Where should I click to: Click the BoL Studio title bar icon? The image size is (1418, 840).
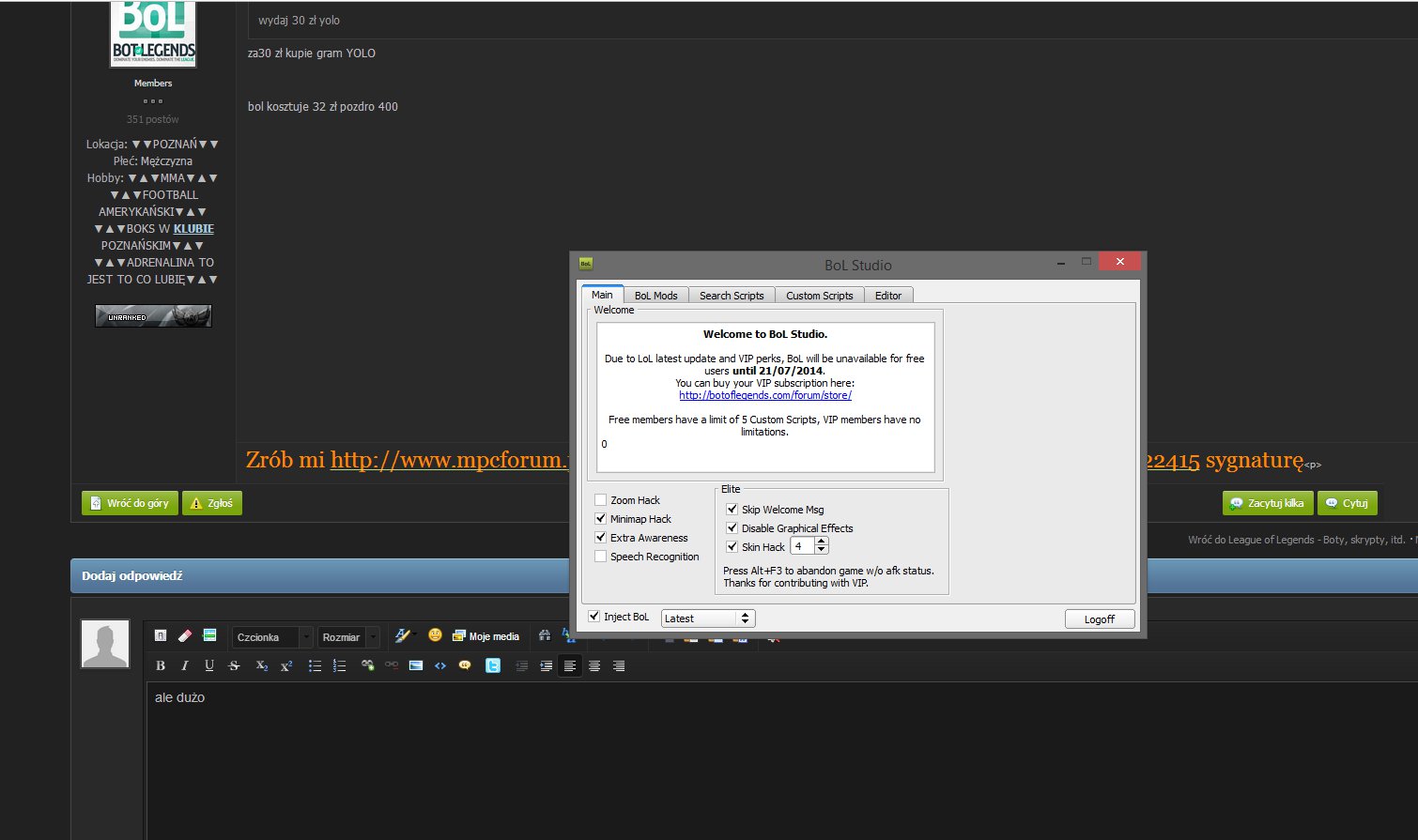click(x=586, y=264)
